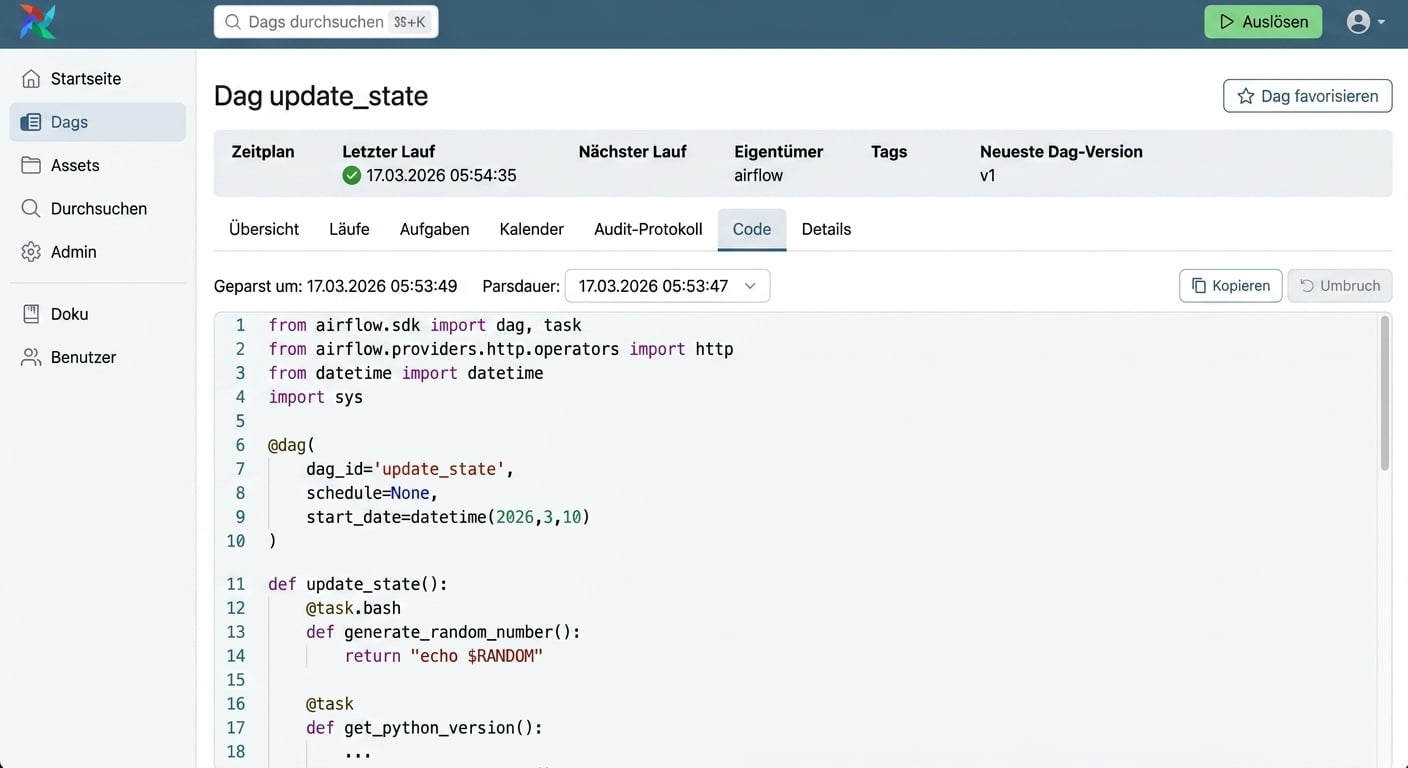Click code line start_date=datetime(2026,3,10)
1408x768 pixels.
pos(448,517)
